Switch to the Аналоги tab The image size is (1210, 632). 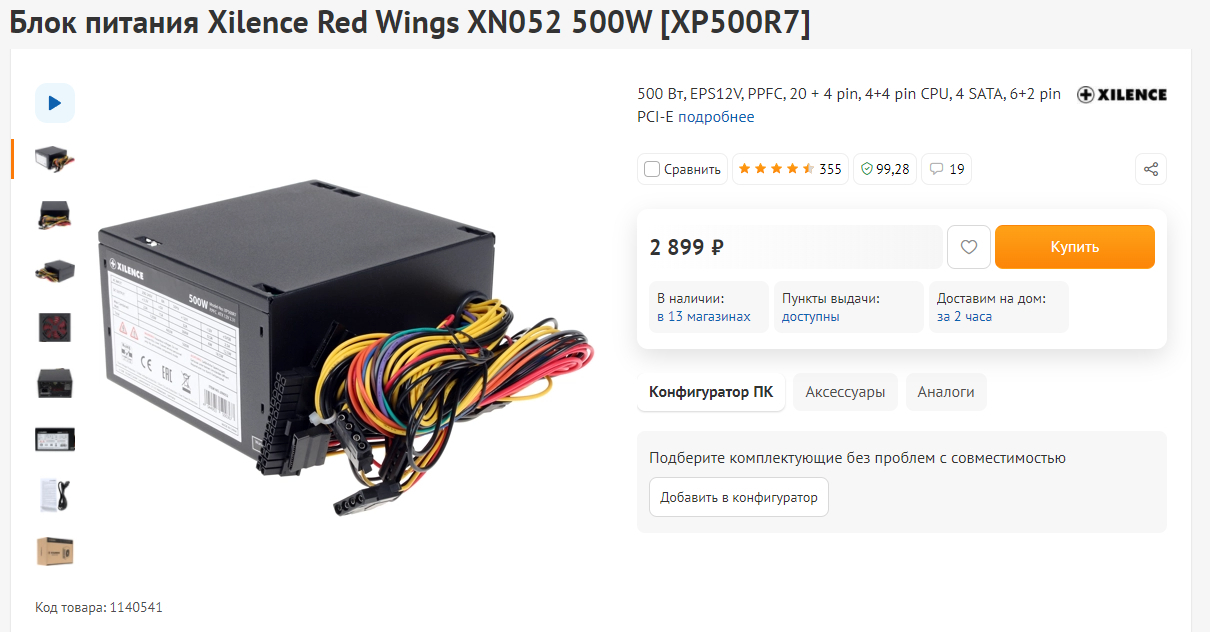click(946, 392)
